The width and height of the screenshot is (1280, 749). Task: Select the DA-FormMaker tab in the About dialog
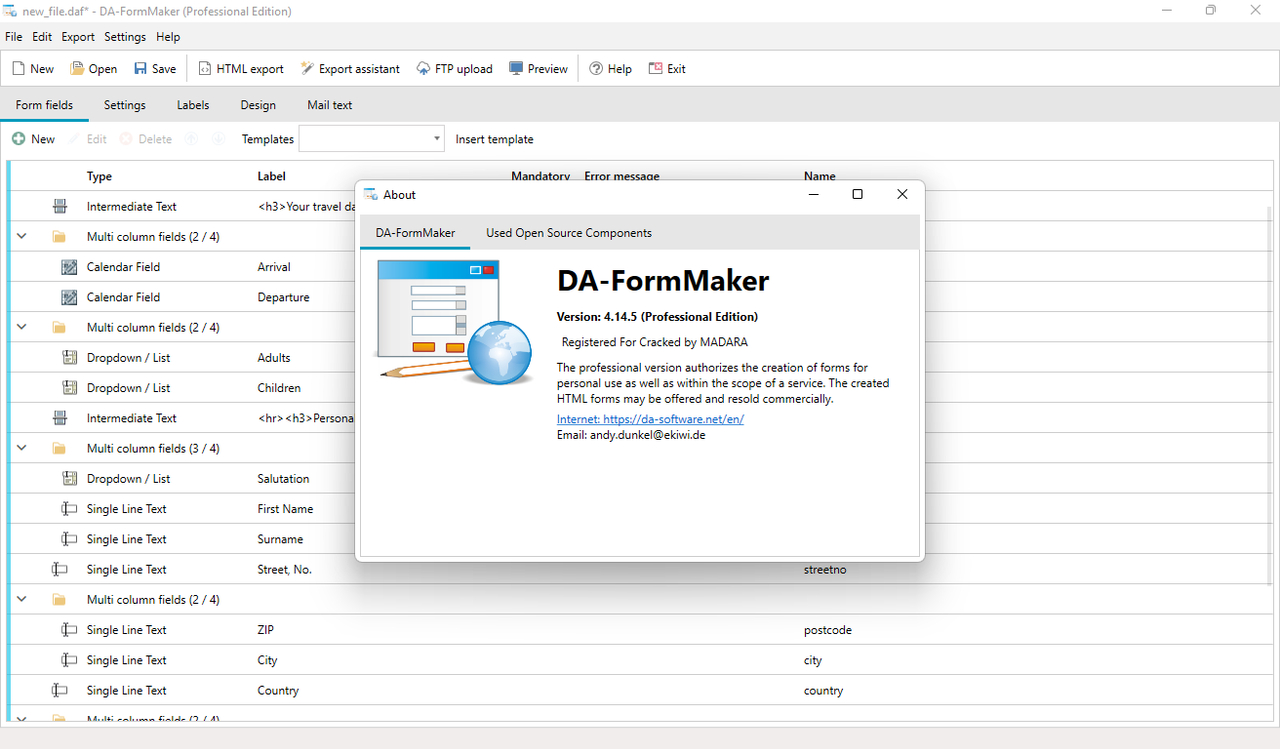click(415, 233)
